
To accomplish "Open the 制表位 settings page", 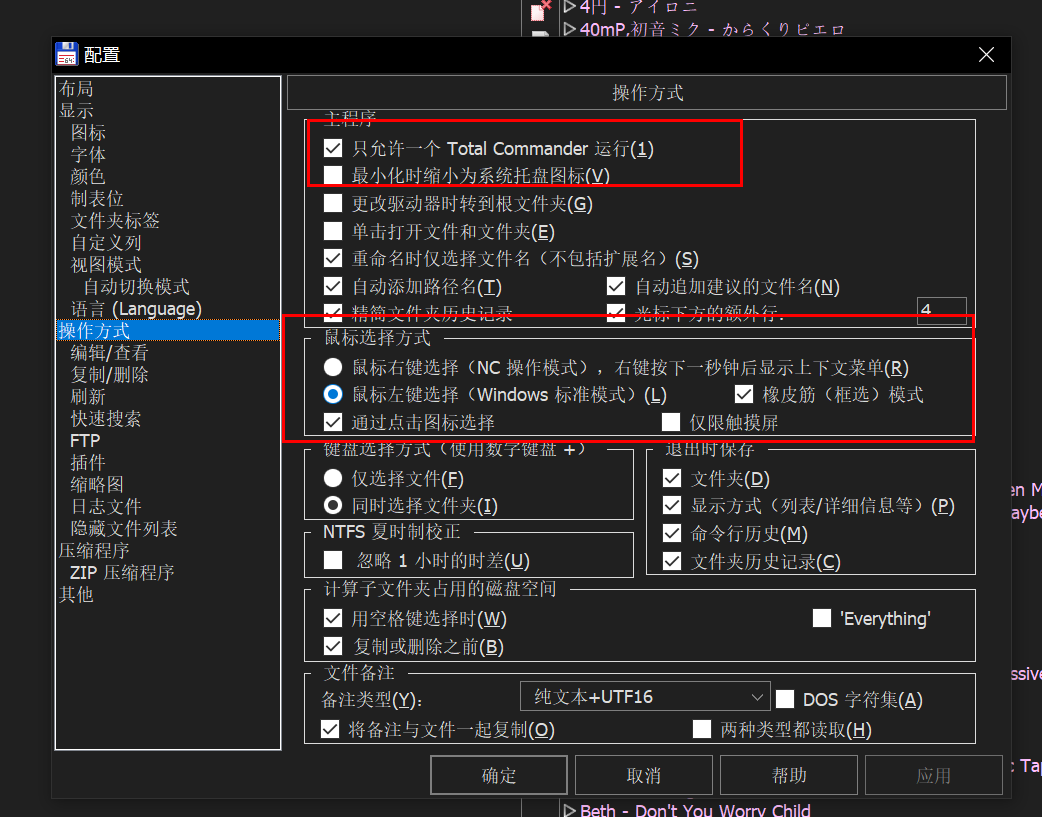I will pyautogui.click(x=97, y=198).
